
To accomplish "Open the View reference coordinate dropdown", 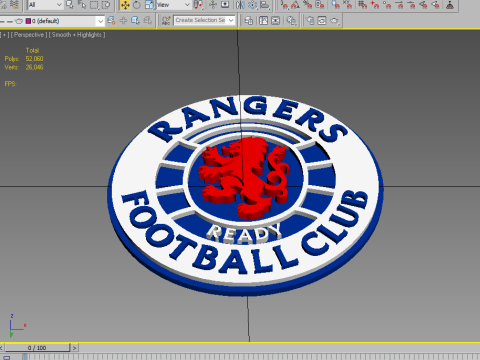I will point(173,5).
